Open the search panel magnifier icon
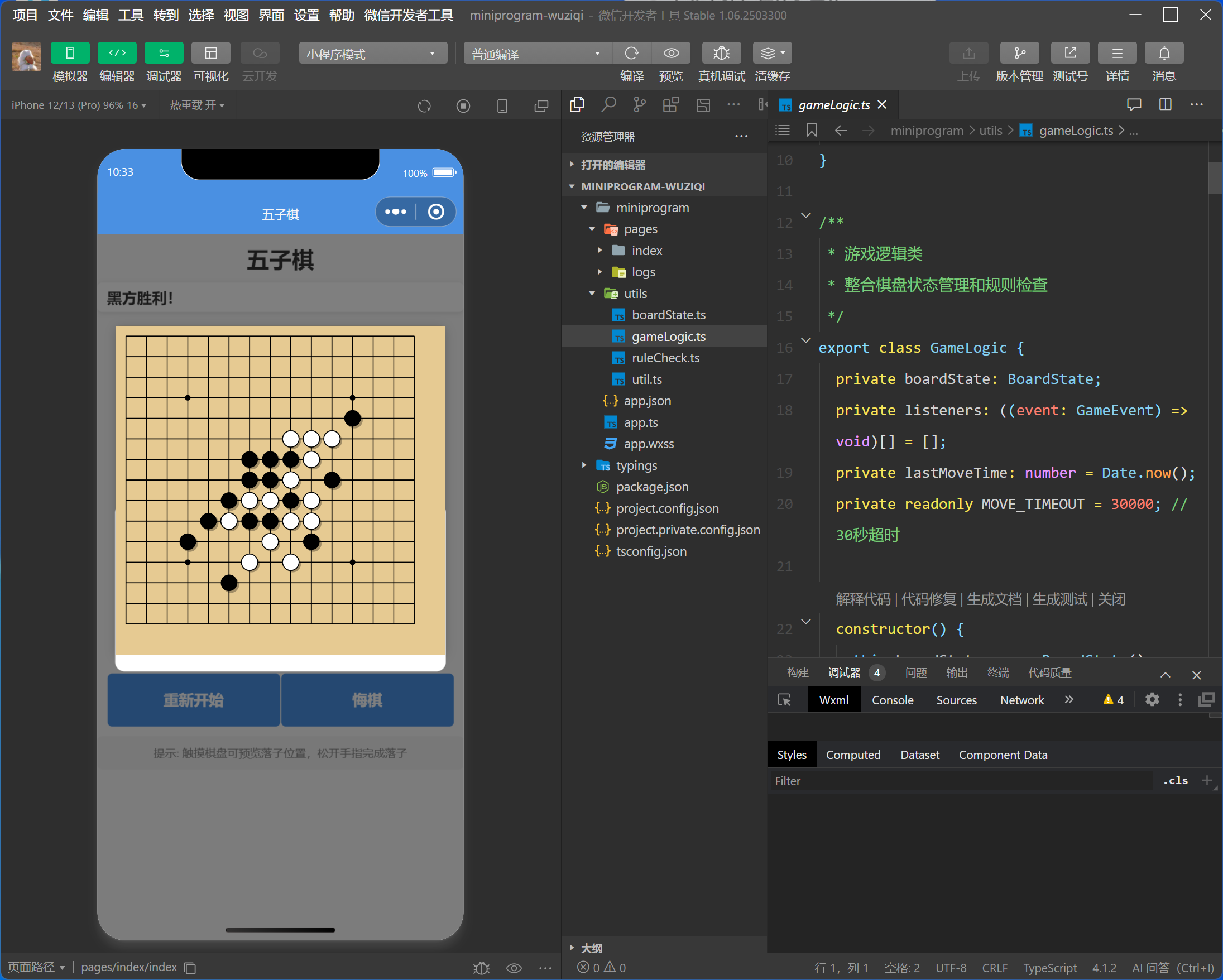1223x980 pixels. tap(608, 105)
